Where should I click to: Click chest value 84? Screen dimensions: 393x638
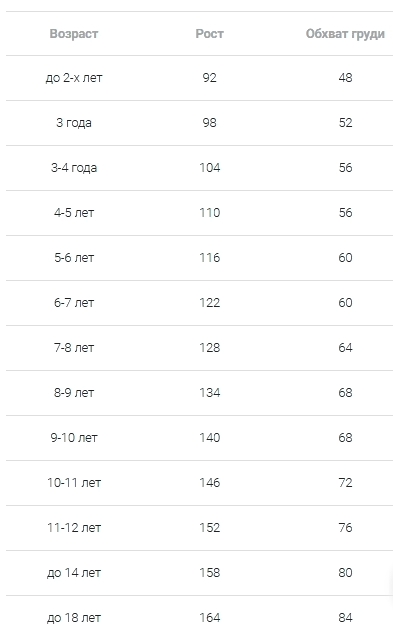click(x=345, y=618)
